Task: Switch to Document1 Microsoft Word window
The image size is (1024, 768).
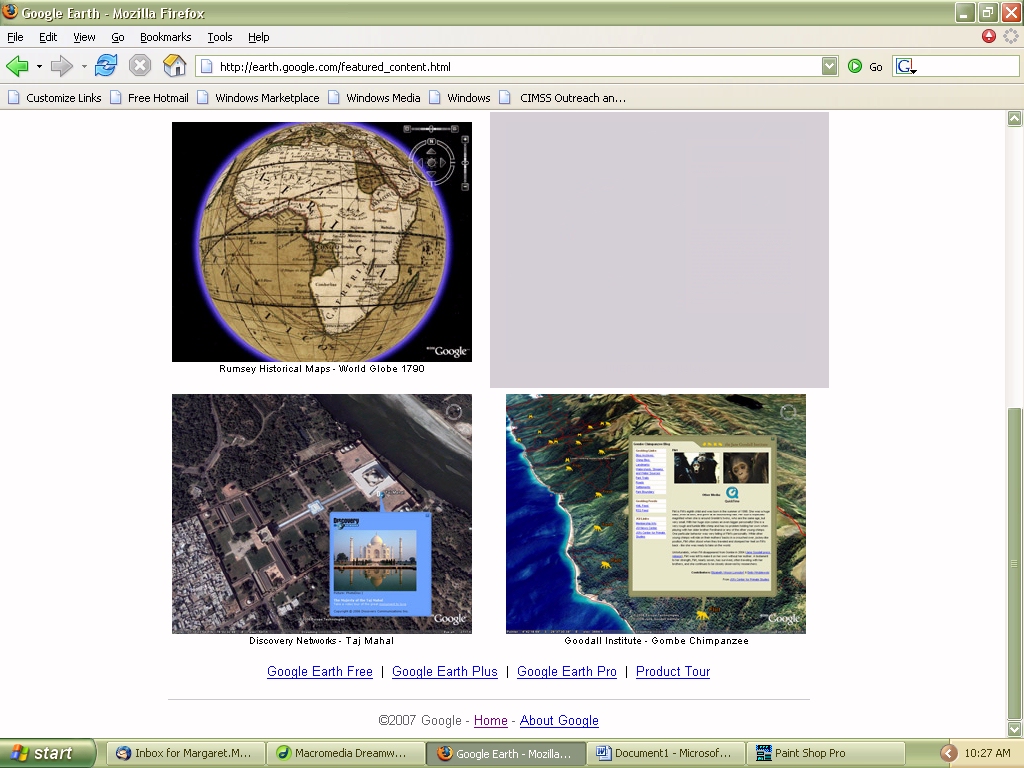Action: [665, 753]
